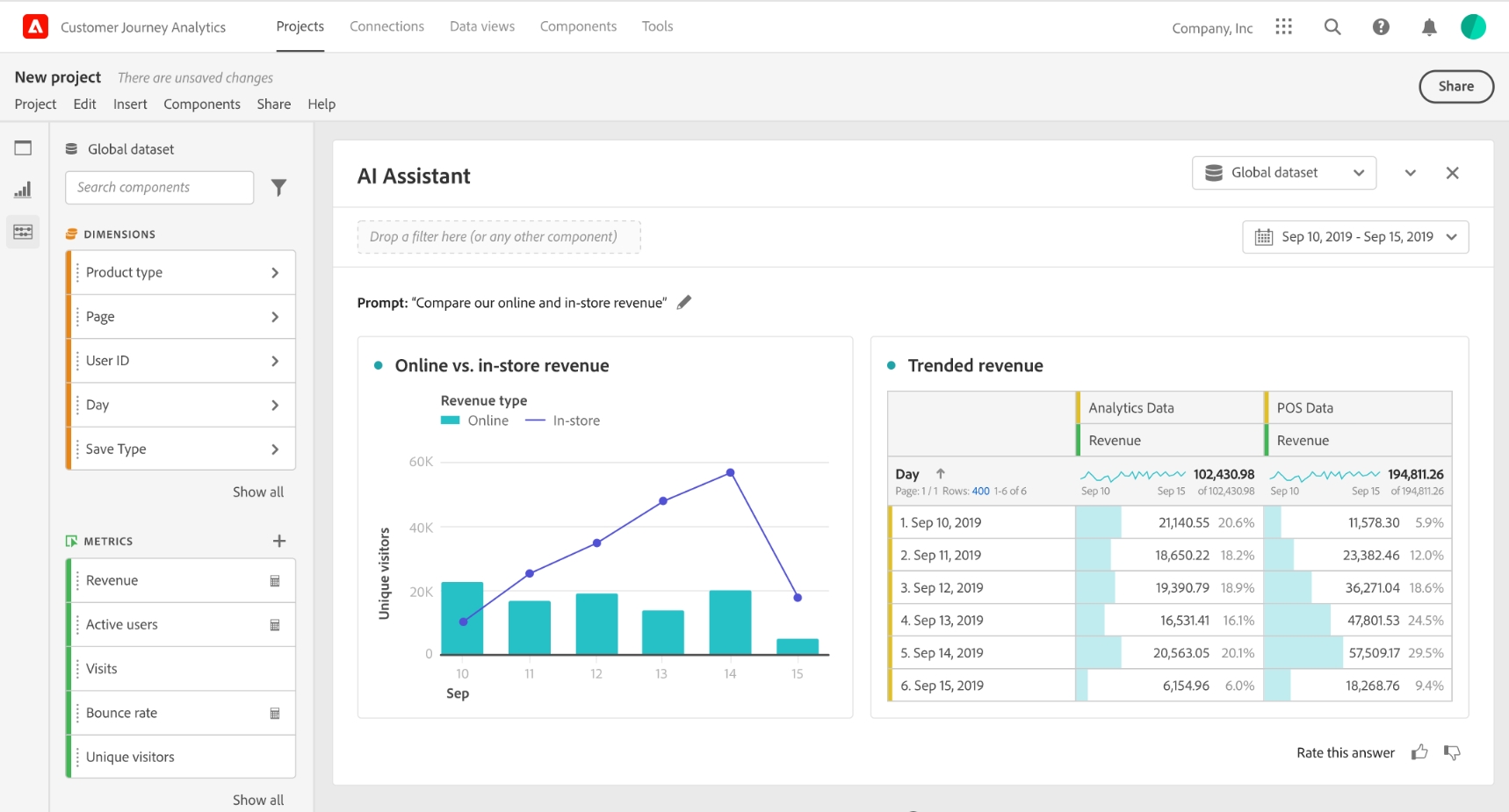Screen dimensions: 1509x812
Task: Toggle Day column sort arrow
Action: [941, 473]
